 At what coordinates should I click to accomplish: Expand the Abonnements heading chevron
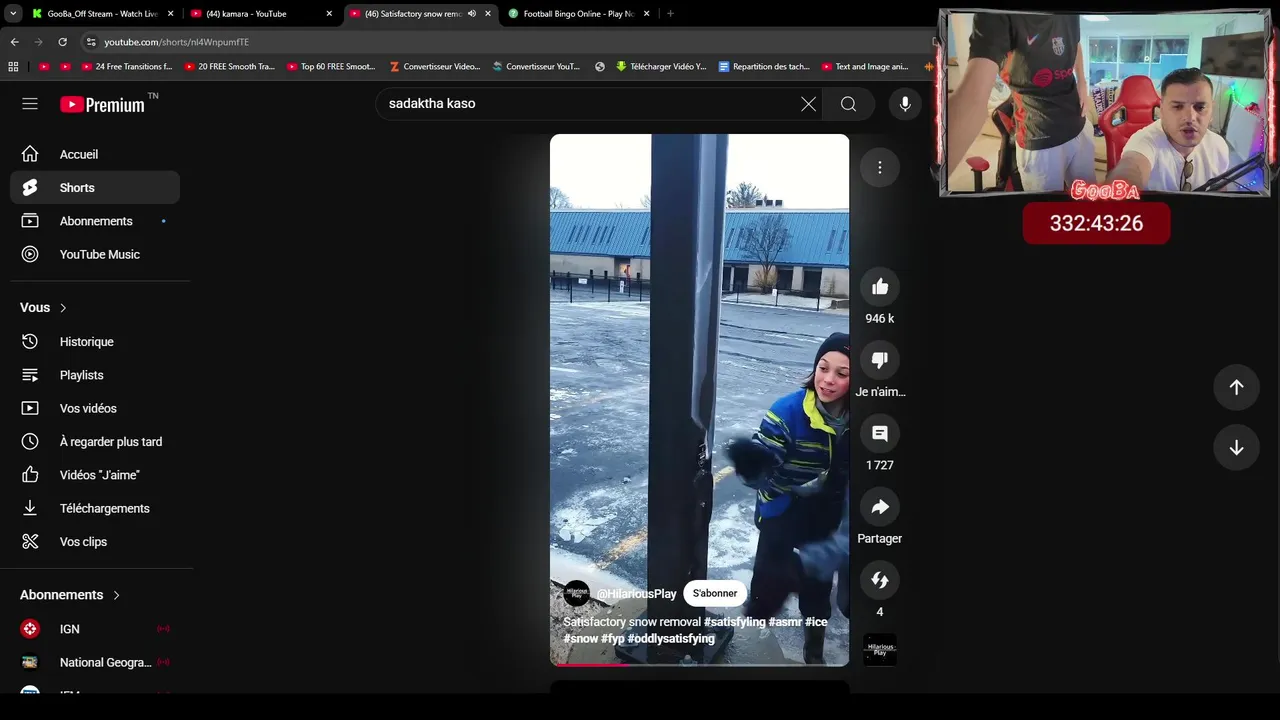(116, 595)
